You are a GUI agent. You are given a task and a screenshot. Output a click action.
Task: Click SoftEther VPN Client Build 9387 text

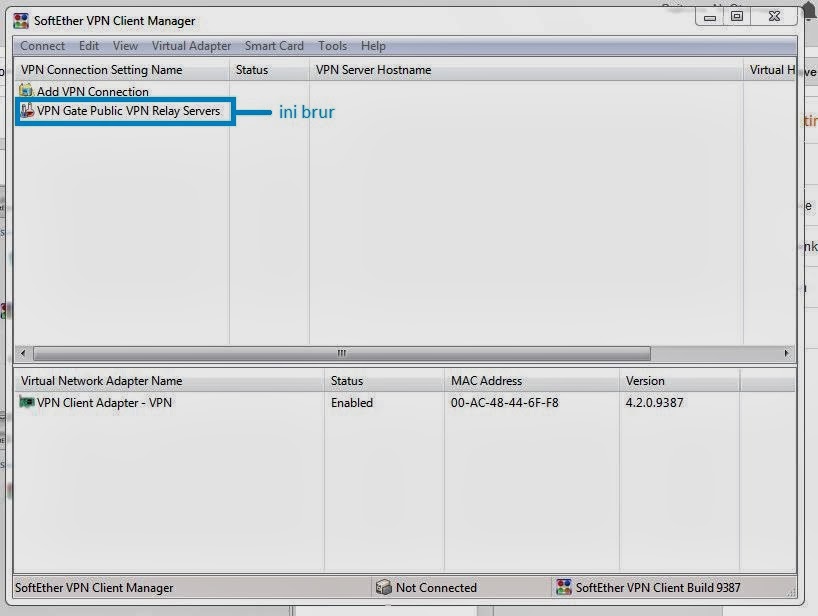658,588
